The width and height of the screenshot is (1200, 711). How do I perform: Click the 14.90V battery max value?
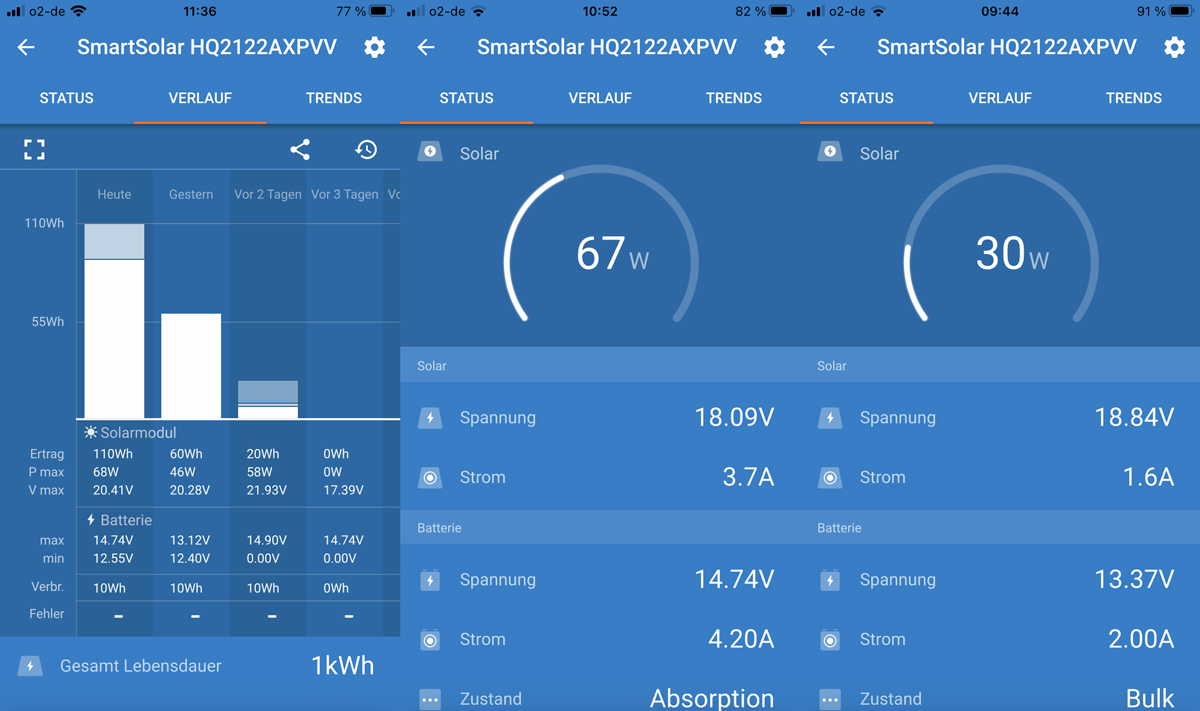pyautogui.click(x=267, y=540)
